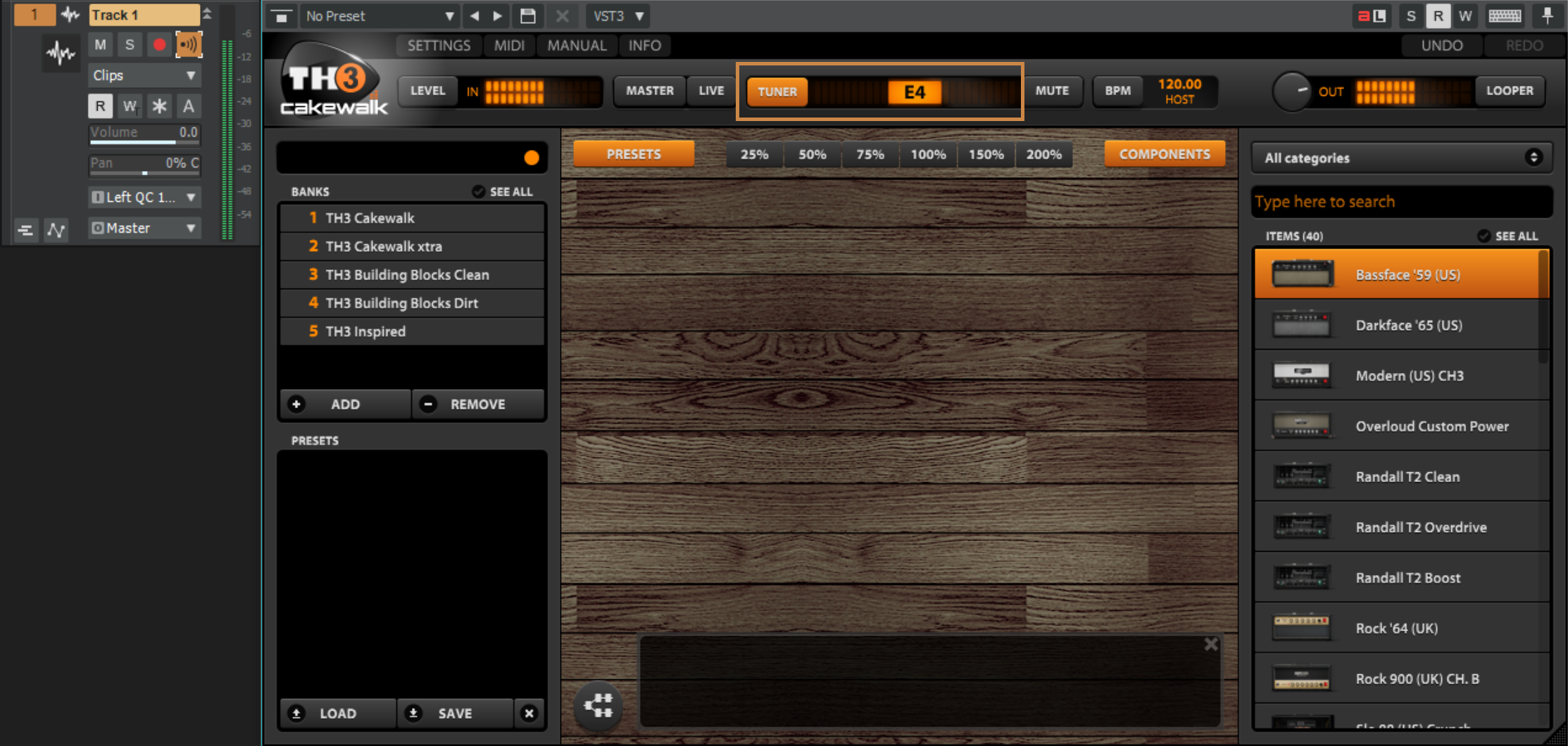The image size is (1568, 746).
Task: Click UNDO button
Action: 1441,46
